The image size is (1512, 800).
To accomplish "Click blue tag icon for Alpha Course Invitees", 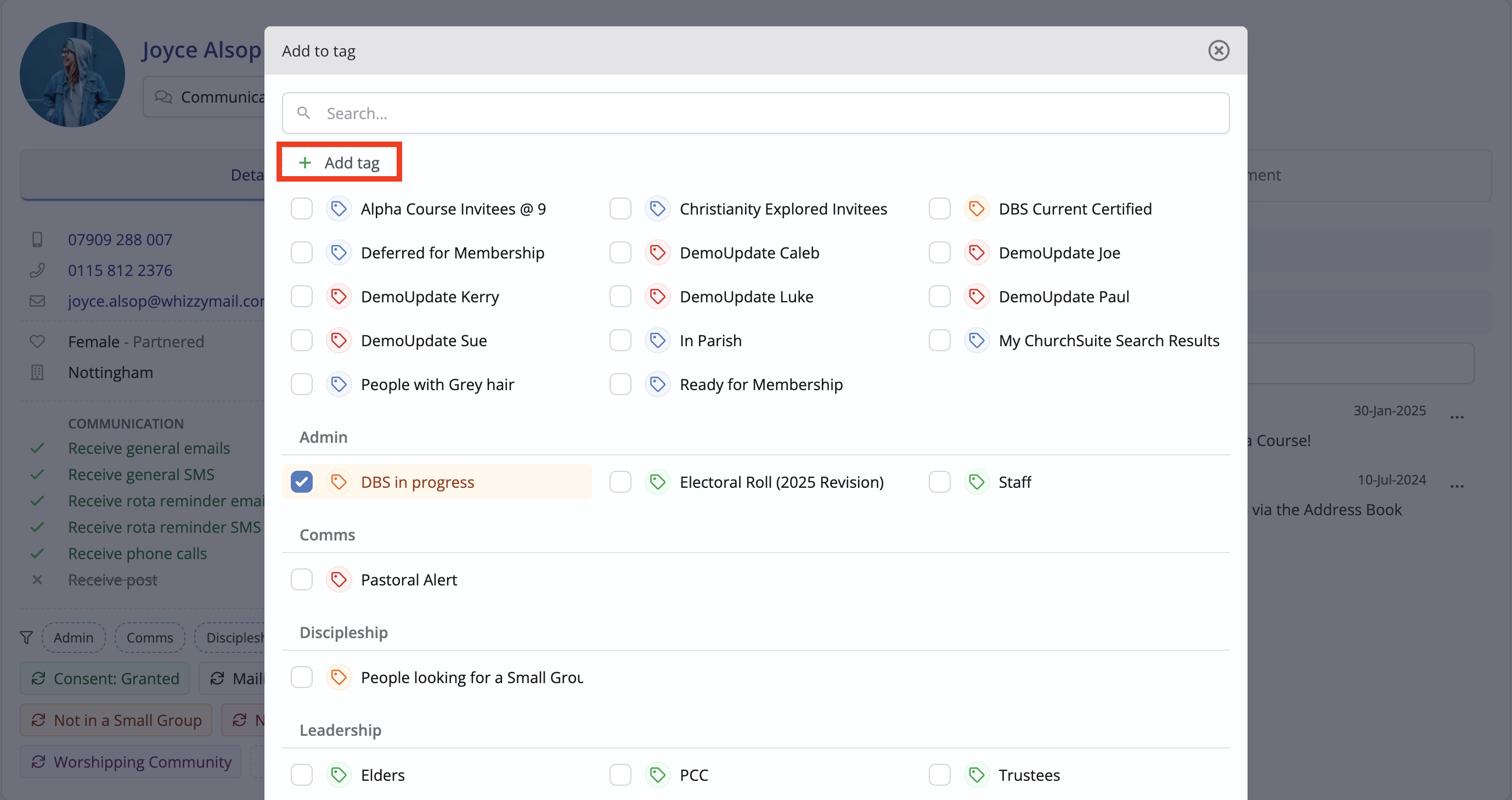I will coord(338,209).
